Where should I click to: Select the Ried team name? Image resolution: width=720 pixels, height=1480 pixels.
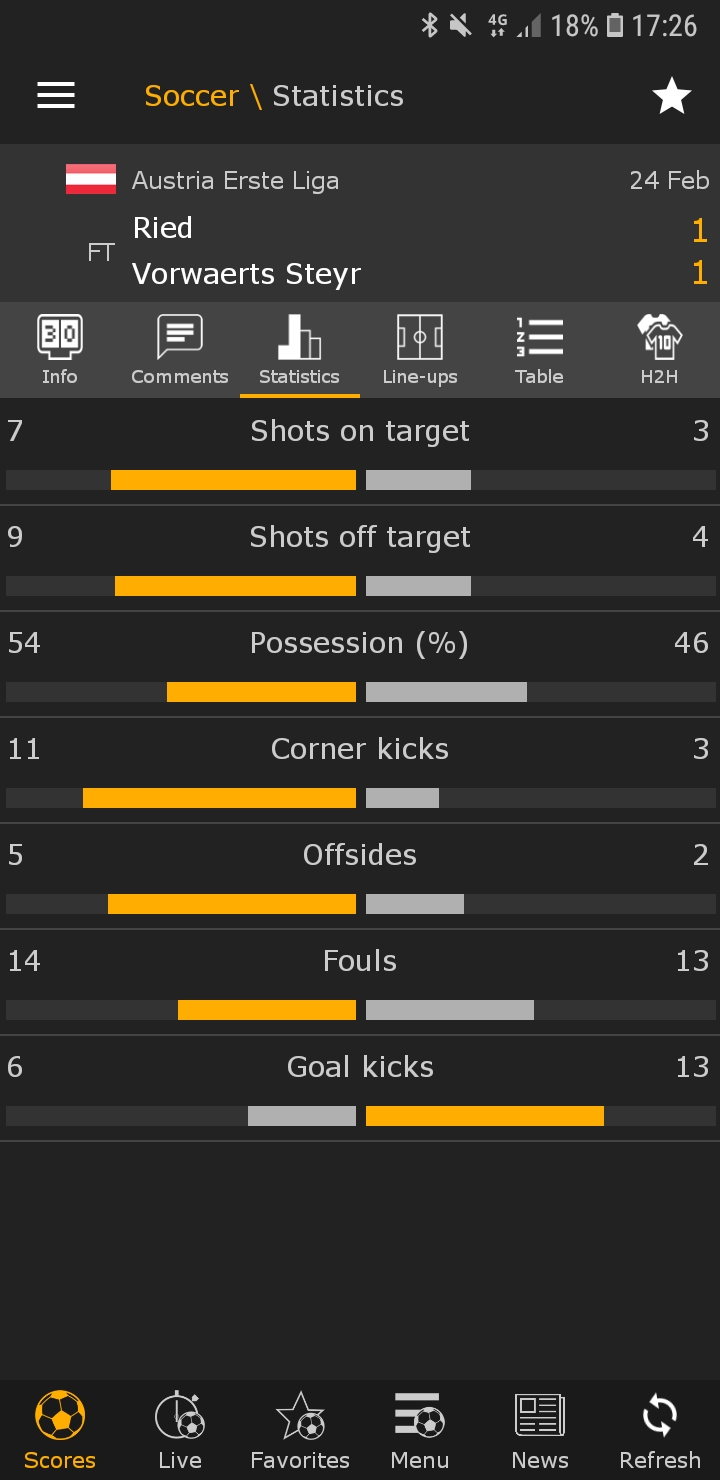[162, 228]
